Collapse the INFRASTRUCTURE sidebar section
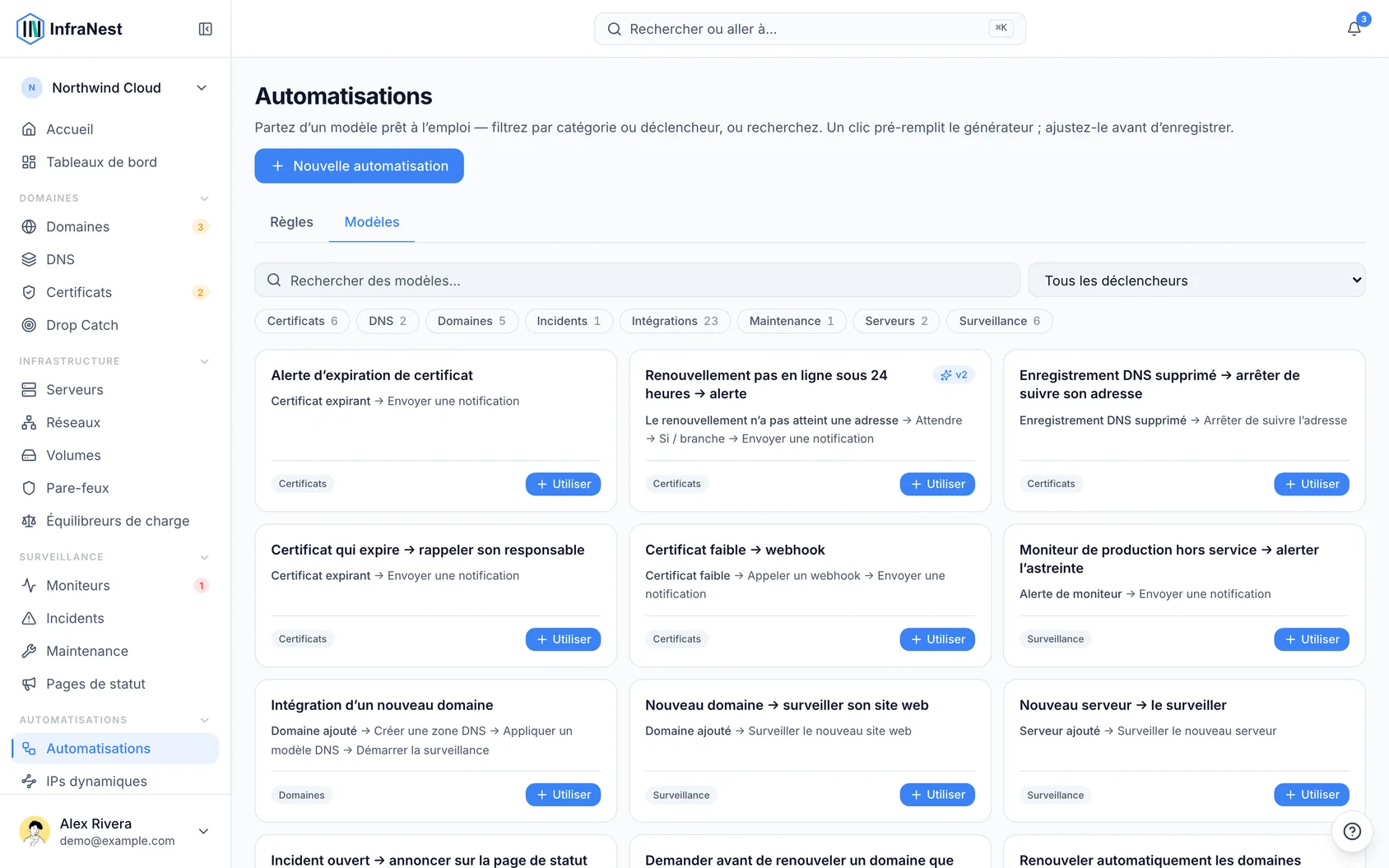The image size is (1389, 868). [204, 361]
